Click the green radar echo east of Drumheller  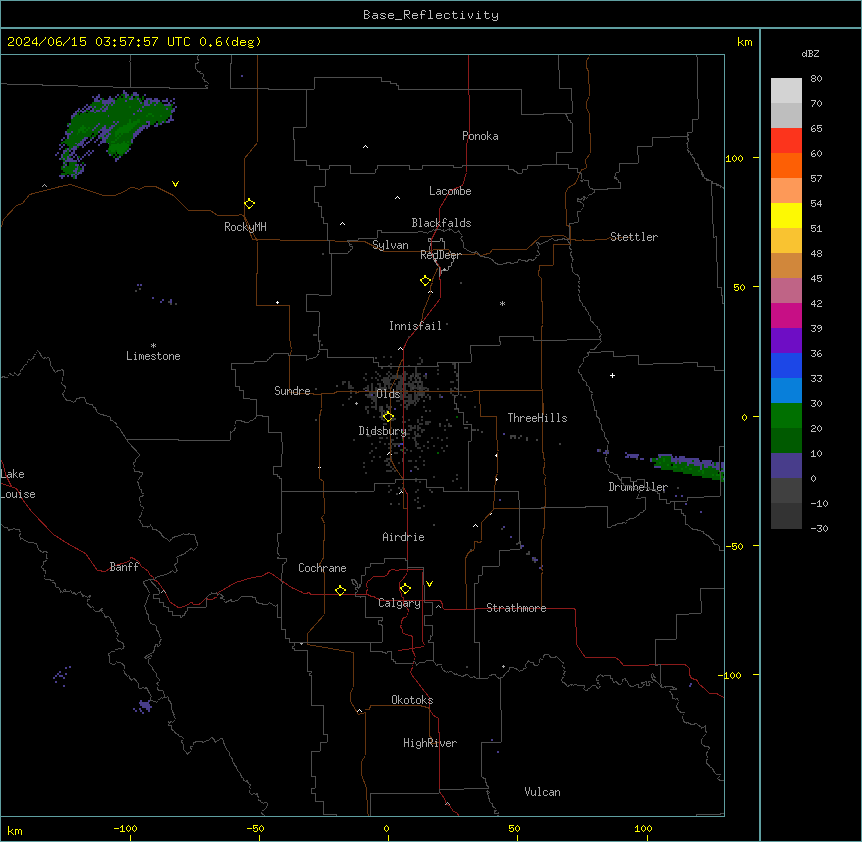[688, 466]
